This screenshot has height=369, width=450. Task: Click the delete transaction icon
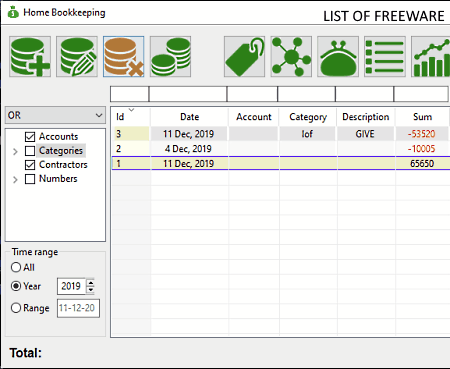(124, 57)
